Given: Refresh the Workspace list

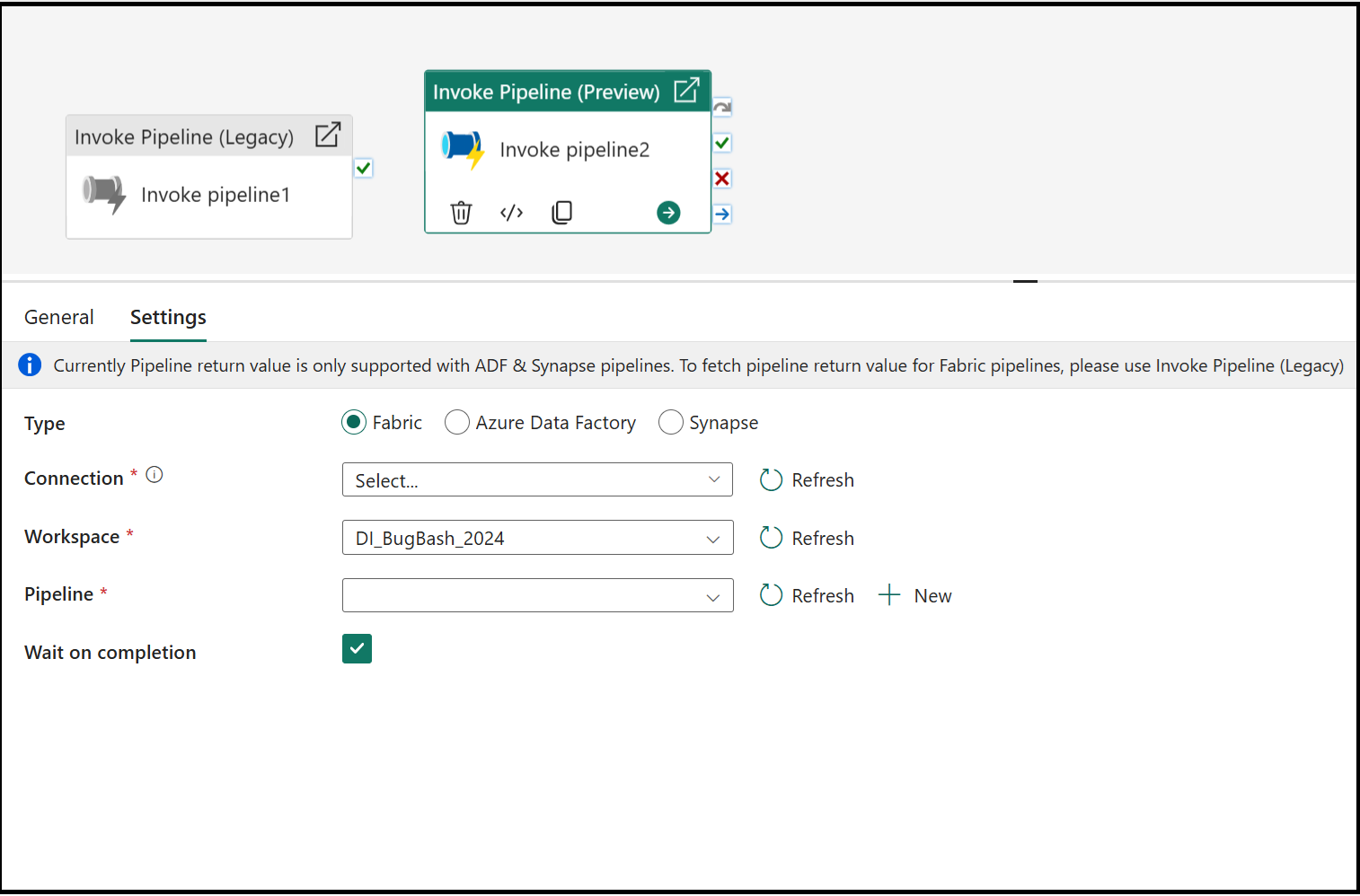Looking at the screenshot, I should 807,538.
